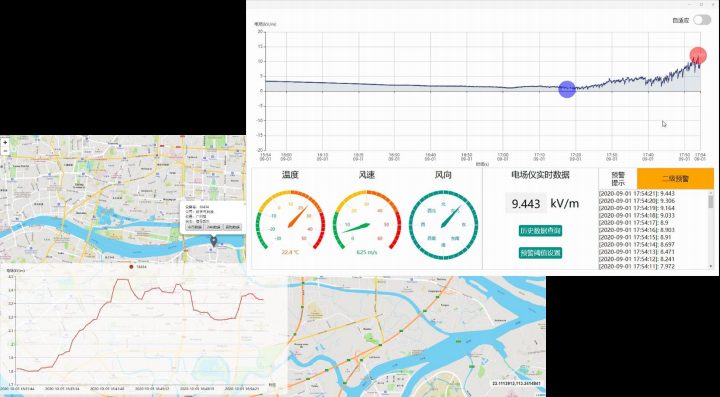This screenshot has height=397, width=720.
Task: Click the warning log scrollbar thumb
Action: 711,202
